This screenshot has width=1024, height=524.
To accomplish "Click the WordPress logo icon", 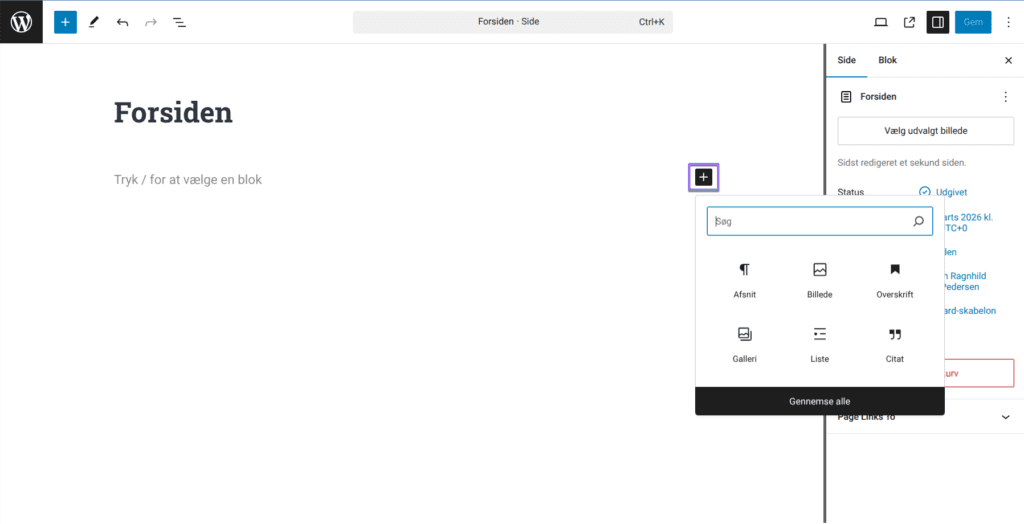I will tap(21, 21).
